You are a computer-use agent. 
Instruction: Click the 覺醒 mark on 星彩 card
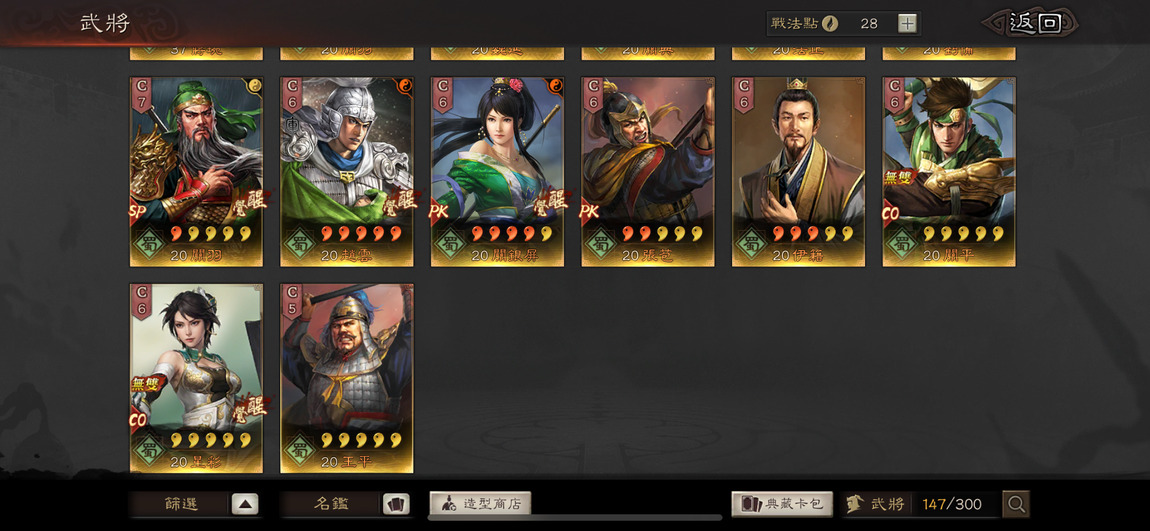(x=249, y=407)
